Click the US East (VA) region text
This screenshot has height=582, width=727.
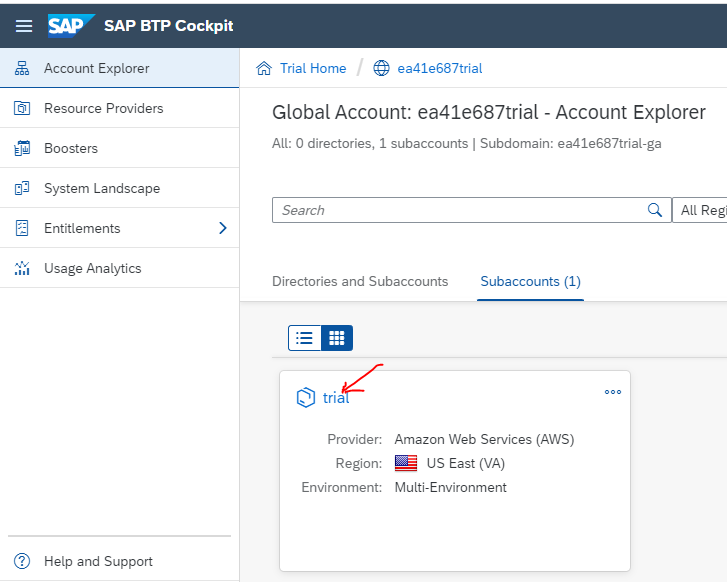click(466, 463)
